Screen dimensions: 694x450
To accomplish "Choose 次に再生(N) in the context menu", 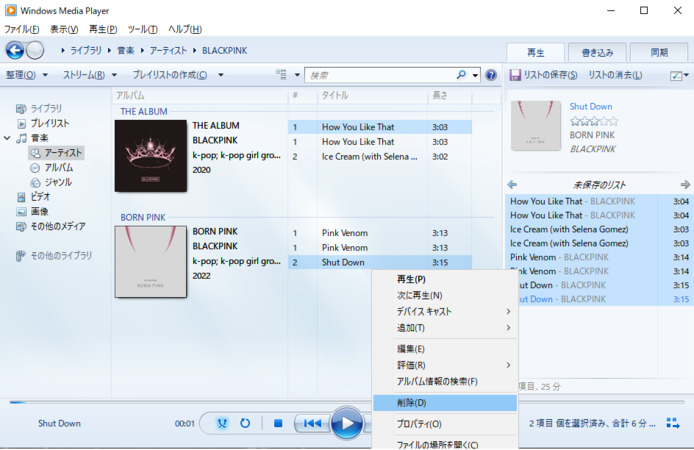I will click(445, 295).
